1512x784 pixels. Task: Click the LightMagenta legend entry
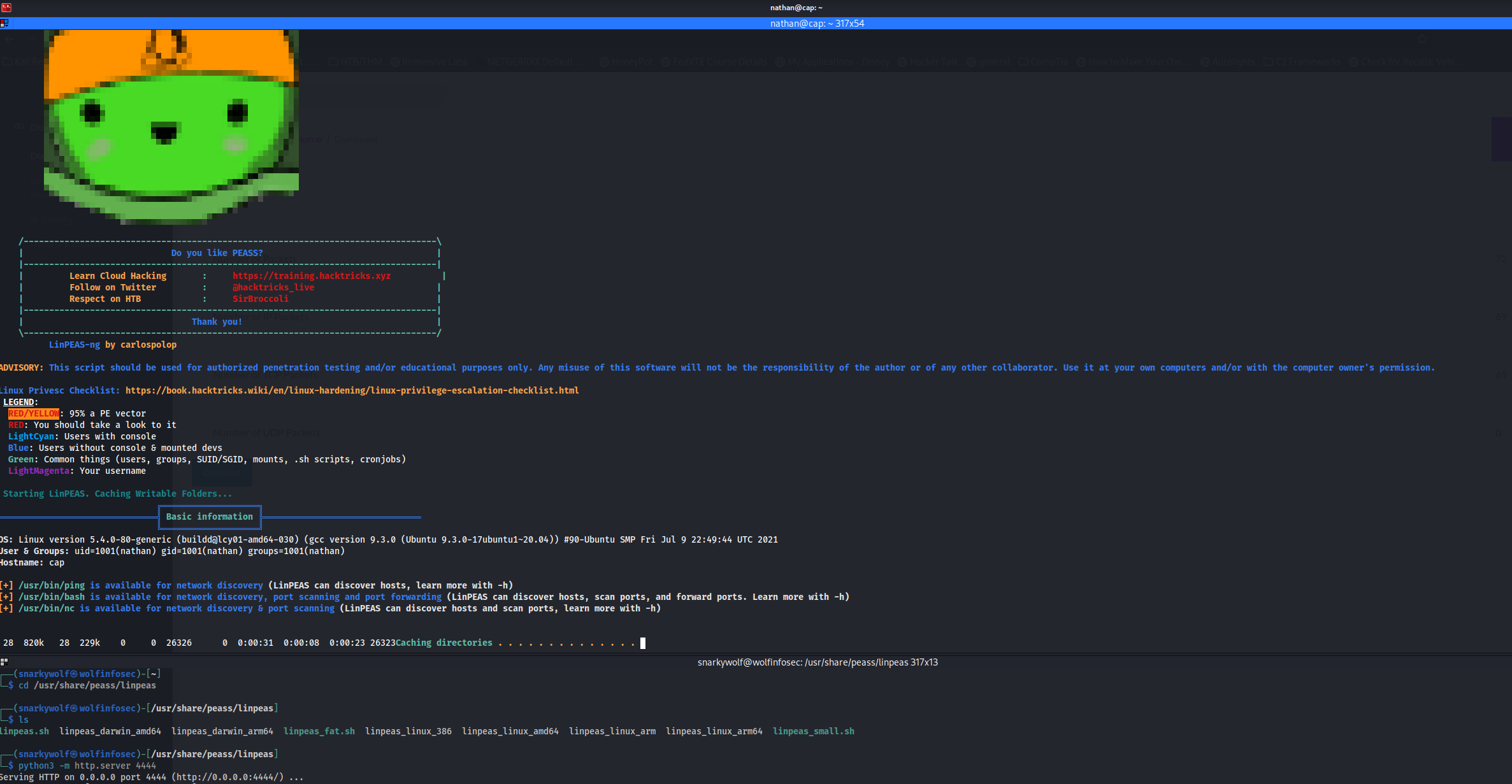[x=77, y=471]
